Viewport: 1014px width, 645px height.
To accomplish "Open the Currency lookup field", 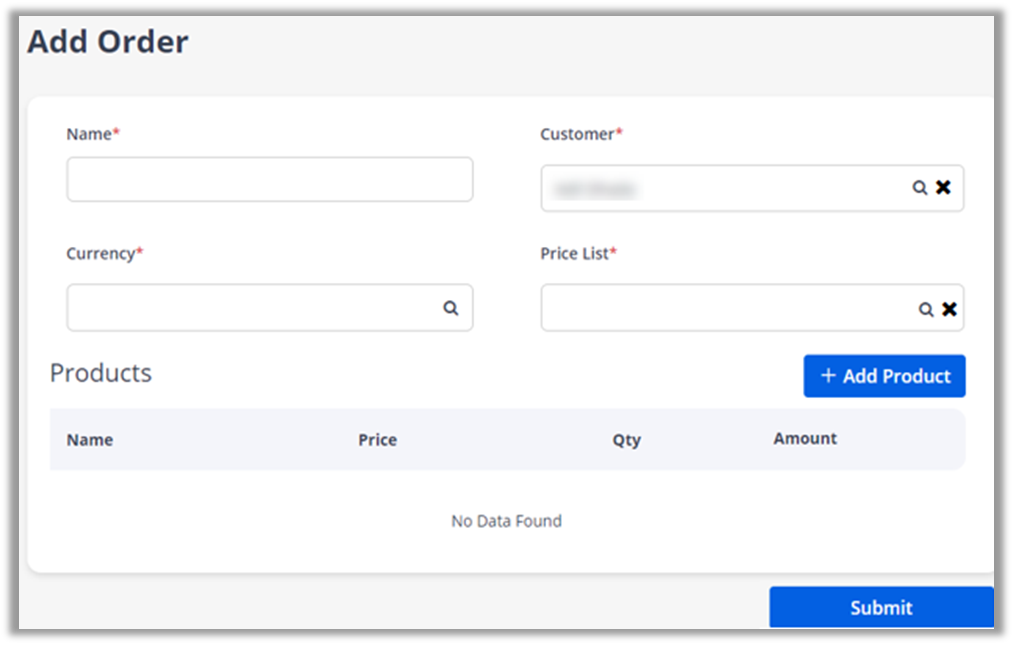I will [x=250, y=308].
